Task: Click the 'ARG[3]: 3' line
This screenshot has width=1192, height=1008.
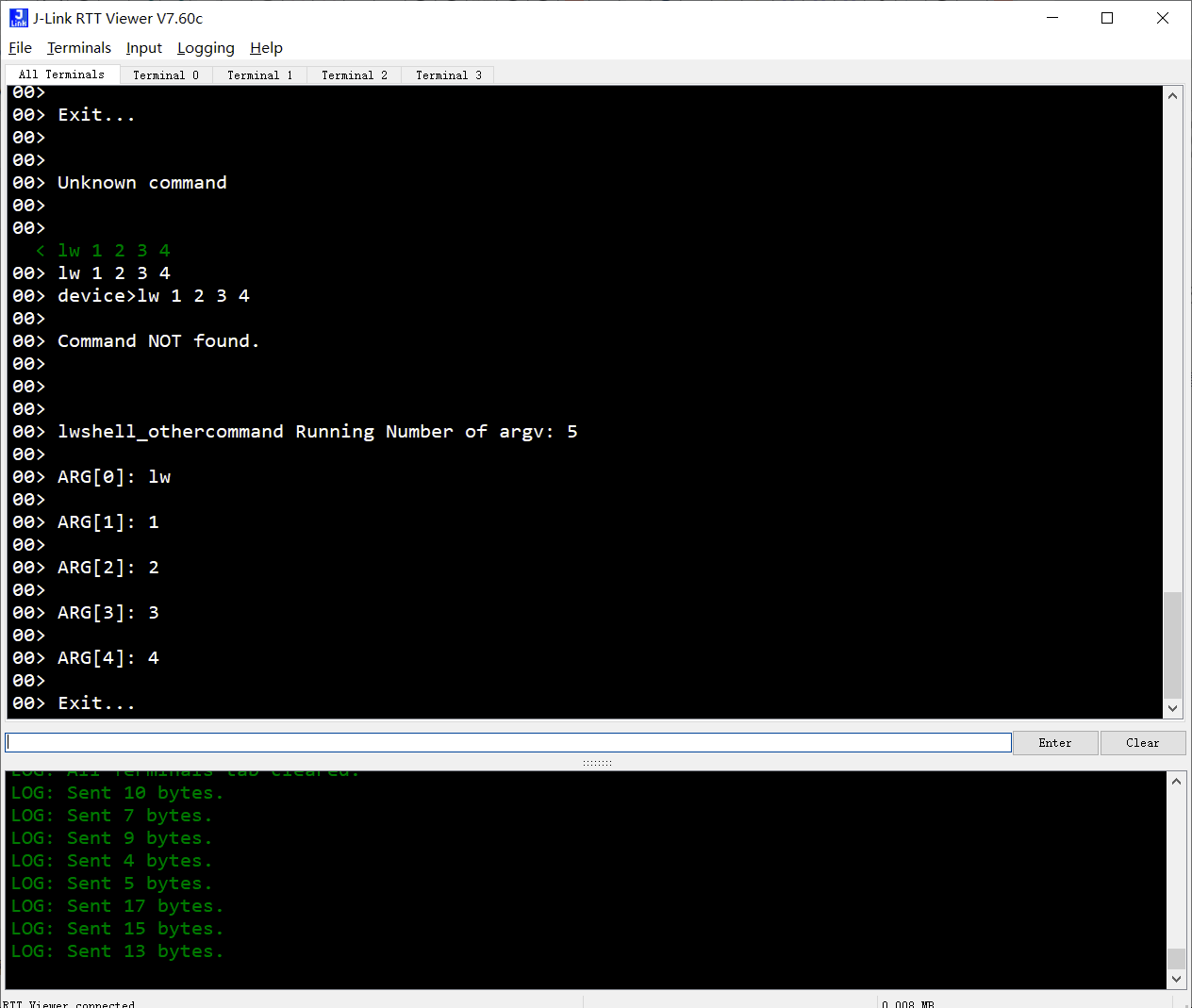Action: click(x=108, y=613)
